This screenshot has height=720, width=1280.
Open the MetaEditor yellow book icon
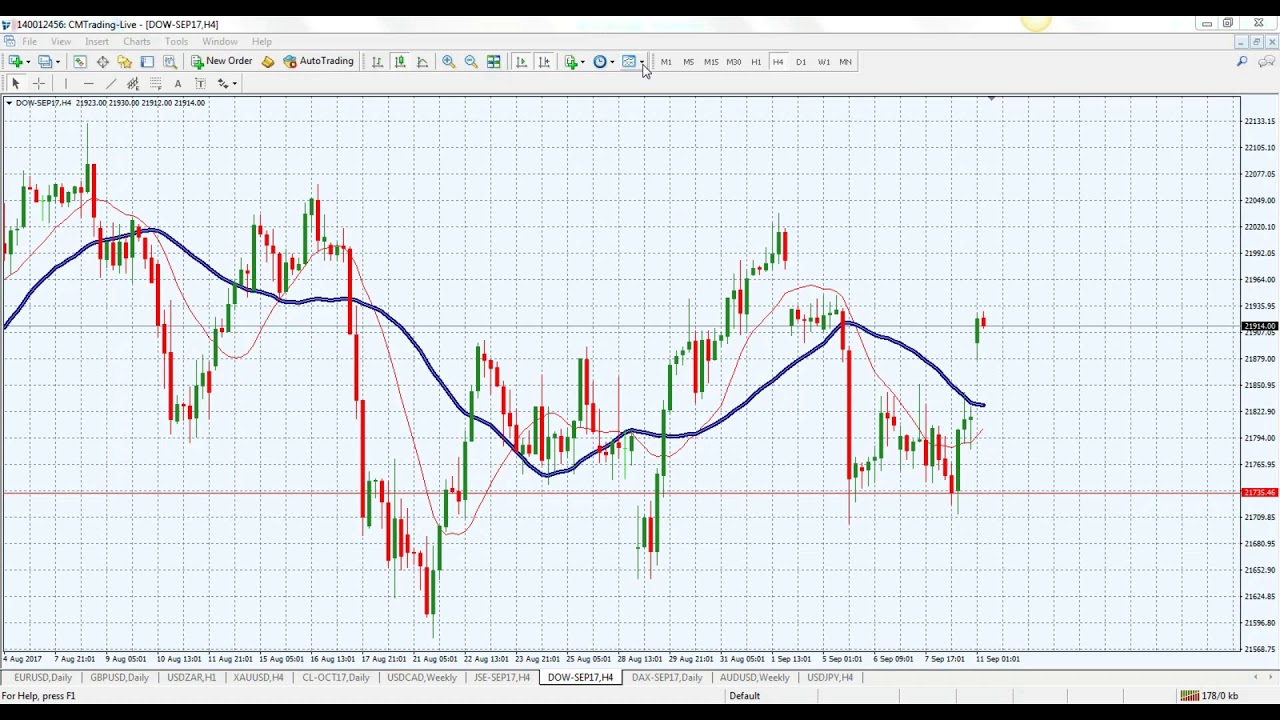point(268,62)
